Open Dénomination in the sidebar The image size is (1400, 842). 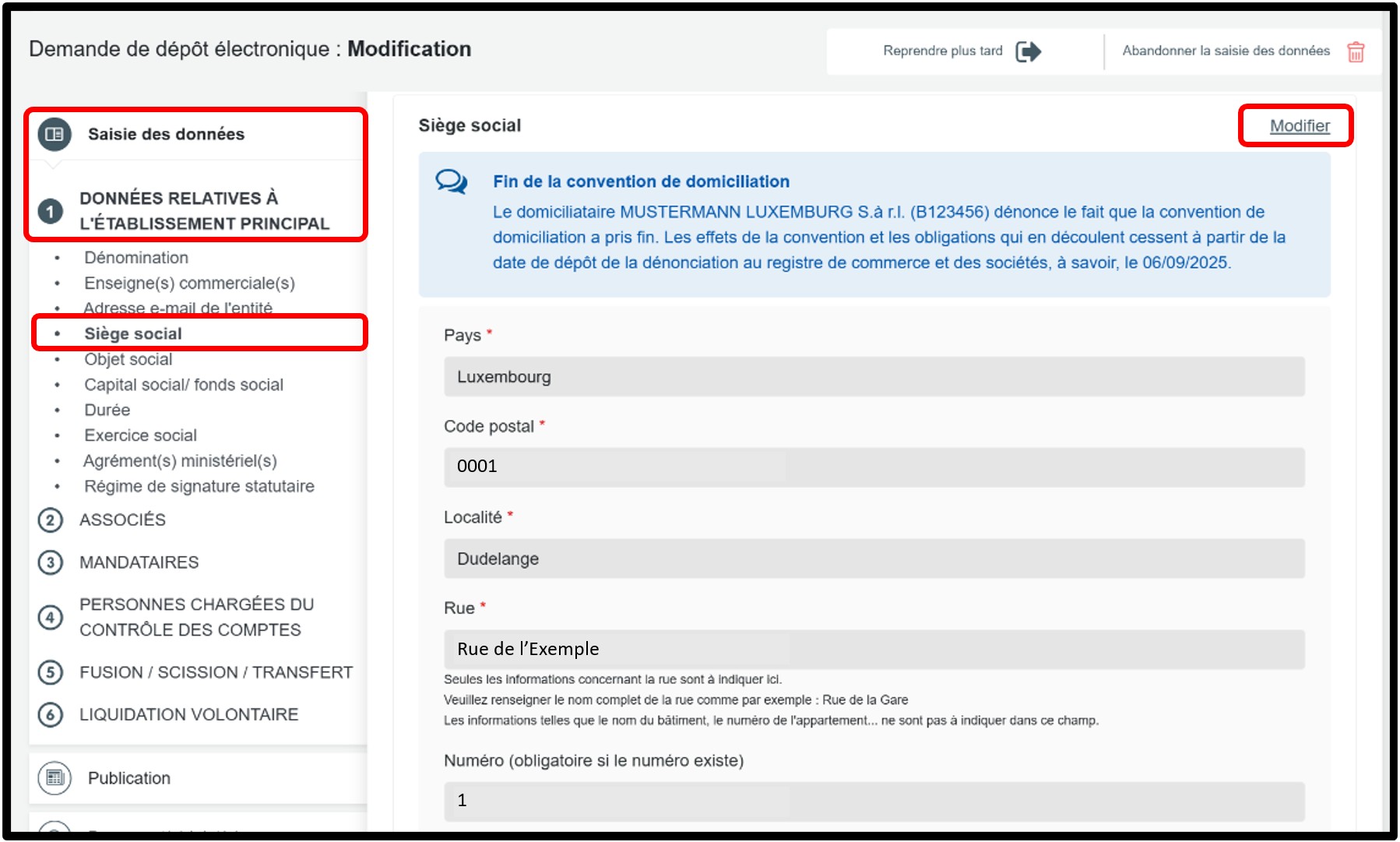136,258
